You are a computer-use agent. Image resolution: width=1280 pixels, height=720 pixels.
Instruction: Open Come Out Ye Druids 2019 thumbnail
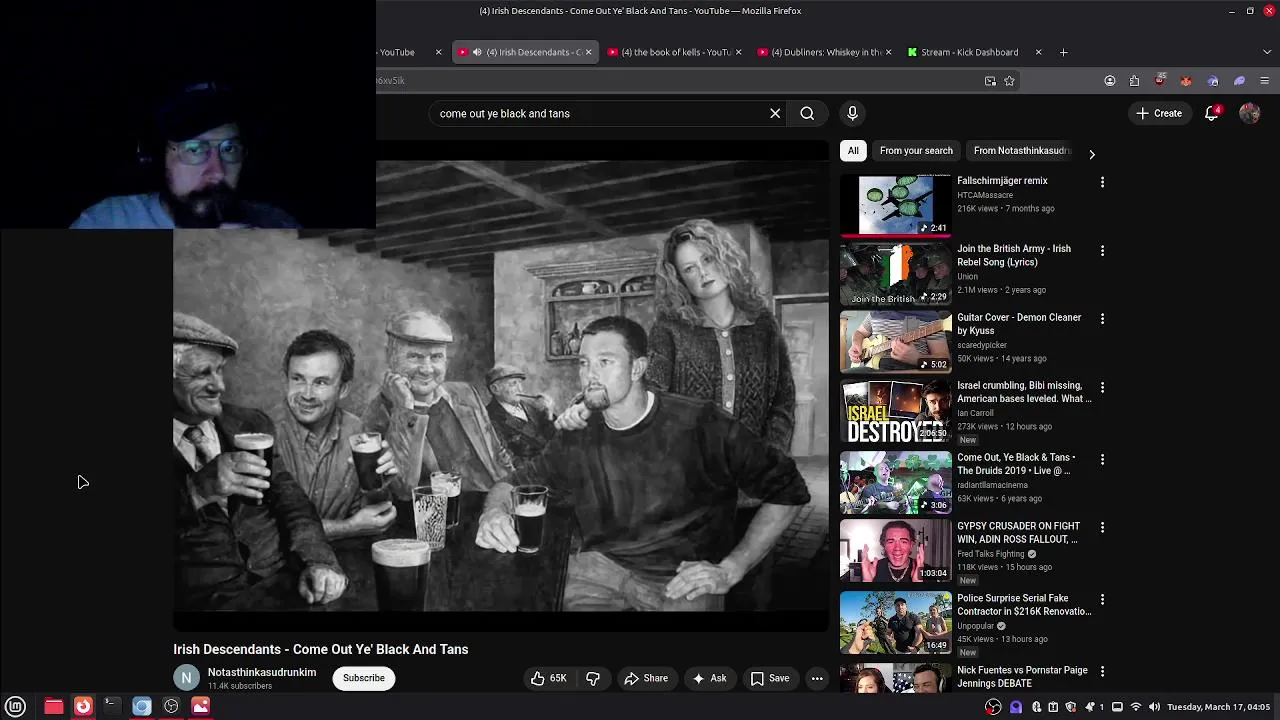pos(896,482)
